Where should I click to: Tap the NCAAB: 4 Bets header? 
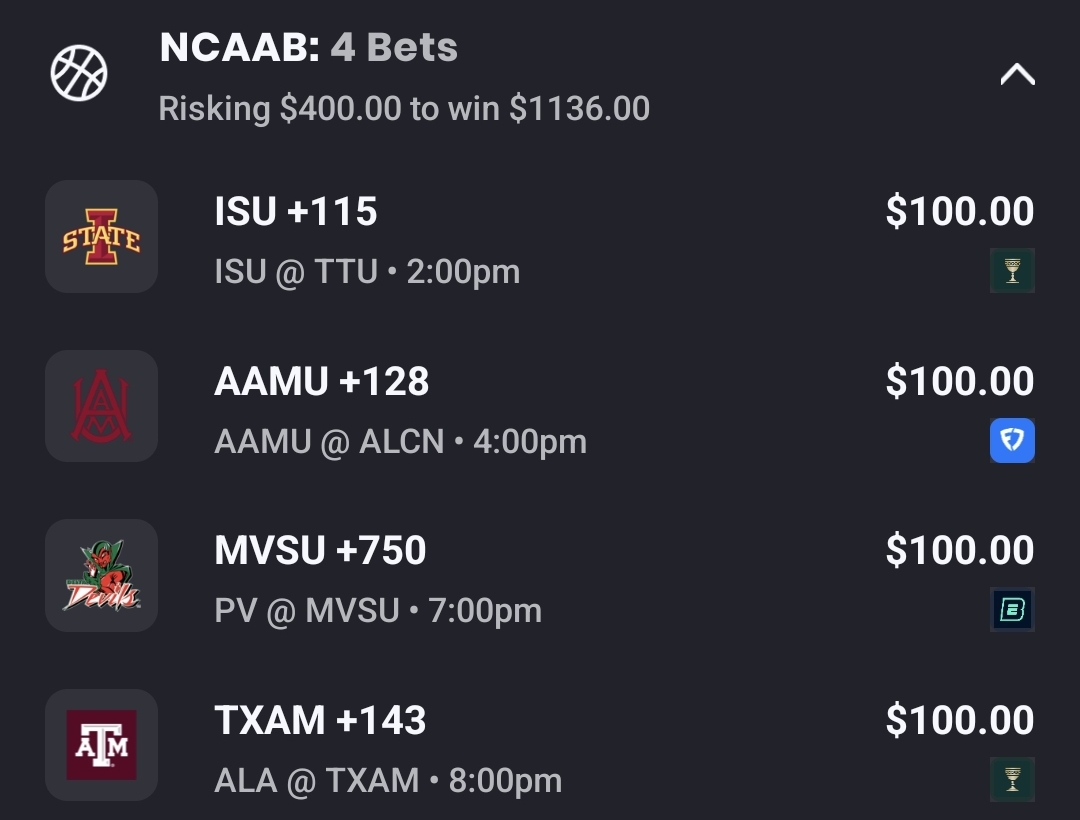[308, 47]
